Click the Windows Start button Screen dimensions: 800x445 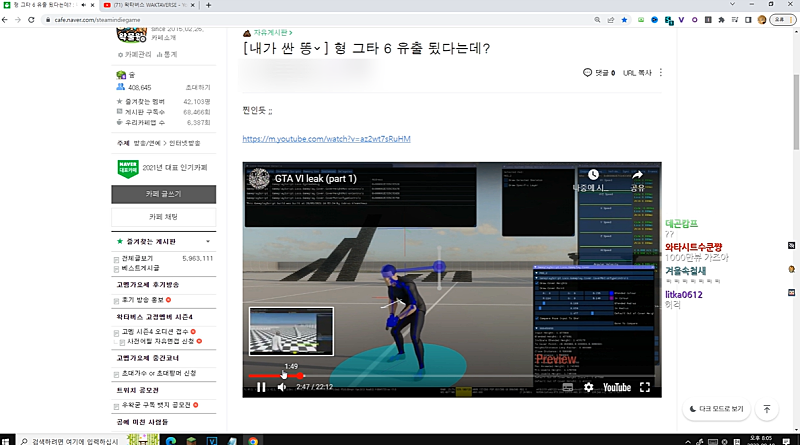[x=6, y=441]
